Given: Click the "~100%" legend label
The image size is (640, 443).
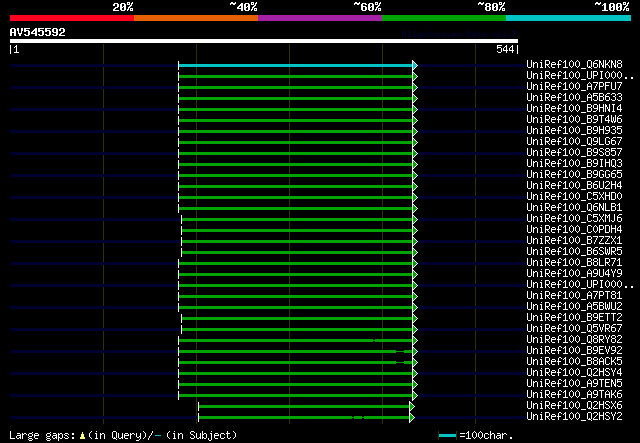Looking at the screenshot, I should coord(612,7).
